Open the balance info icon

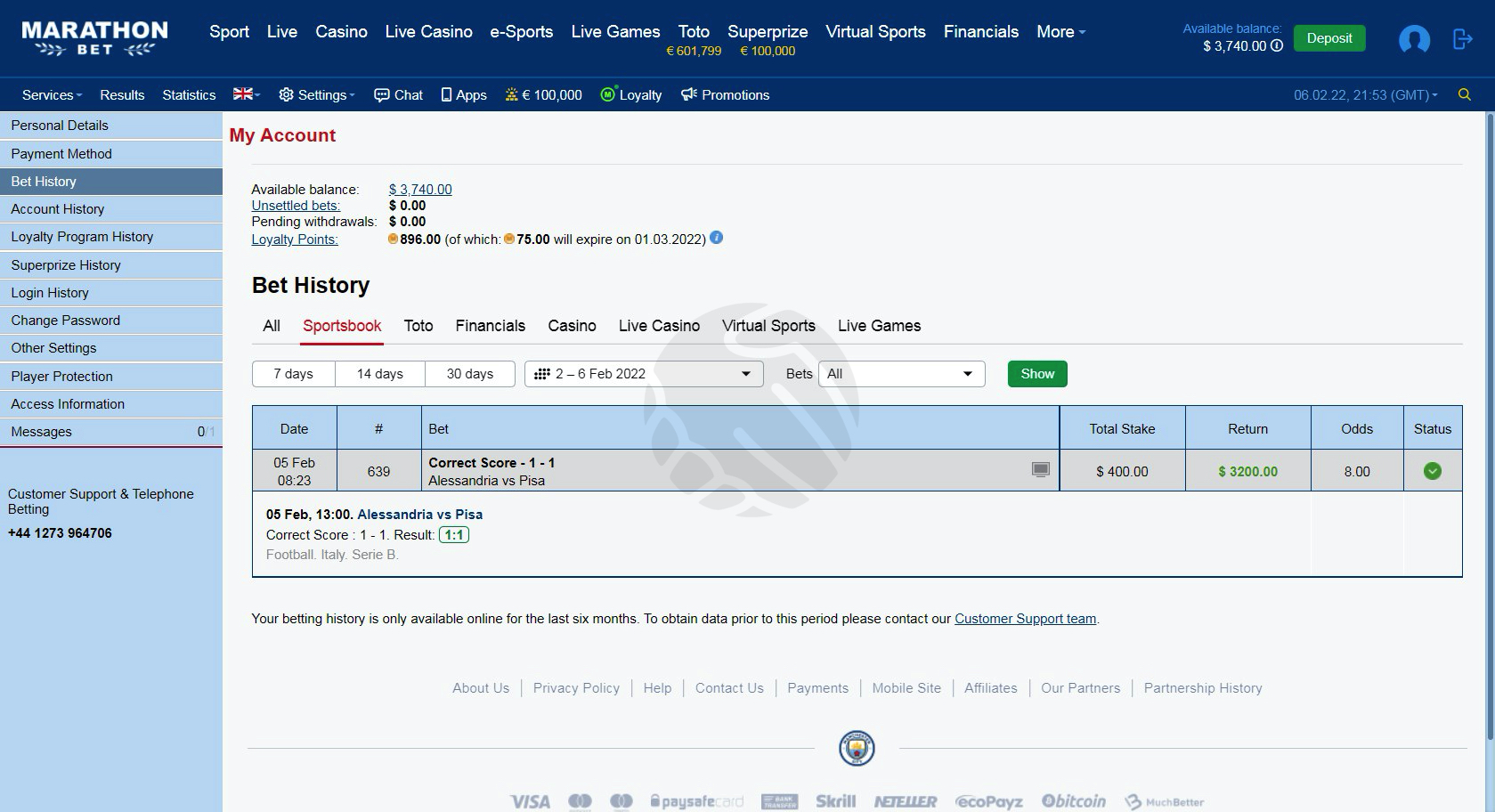point(1277,45)
